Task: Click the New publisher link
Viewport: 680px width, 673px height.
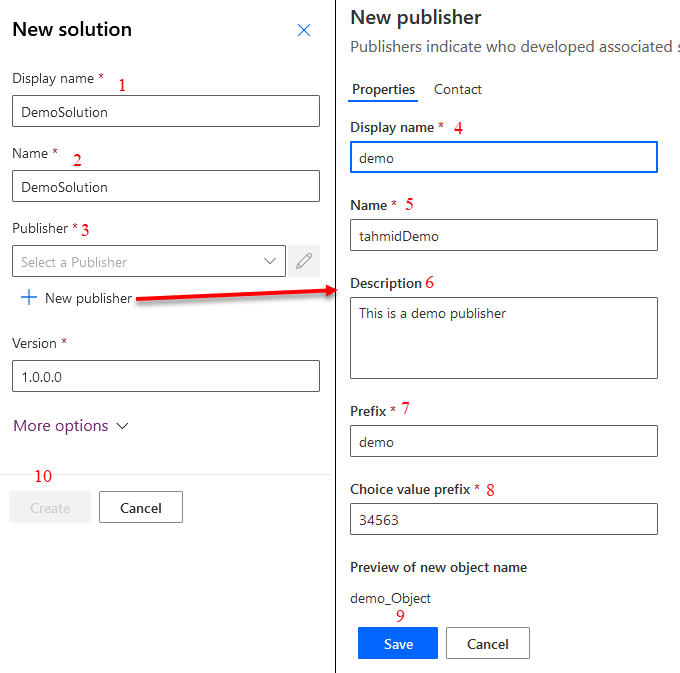Action: tap(88, 298)
